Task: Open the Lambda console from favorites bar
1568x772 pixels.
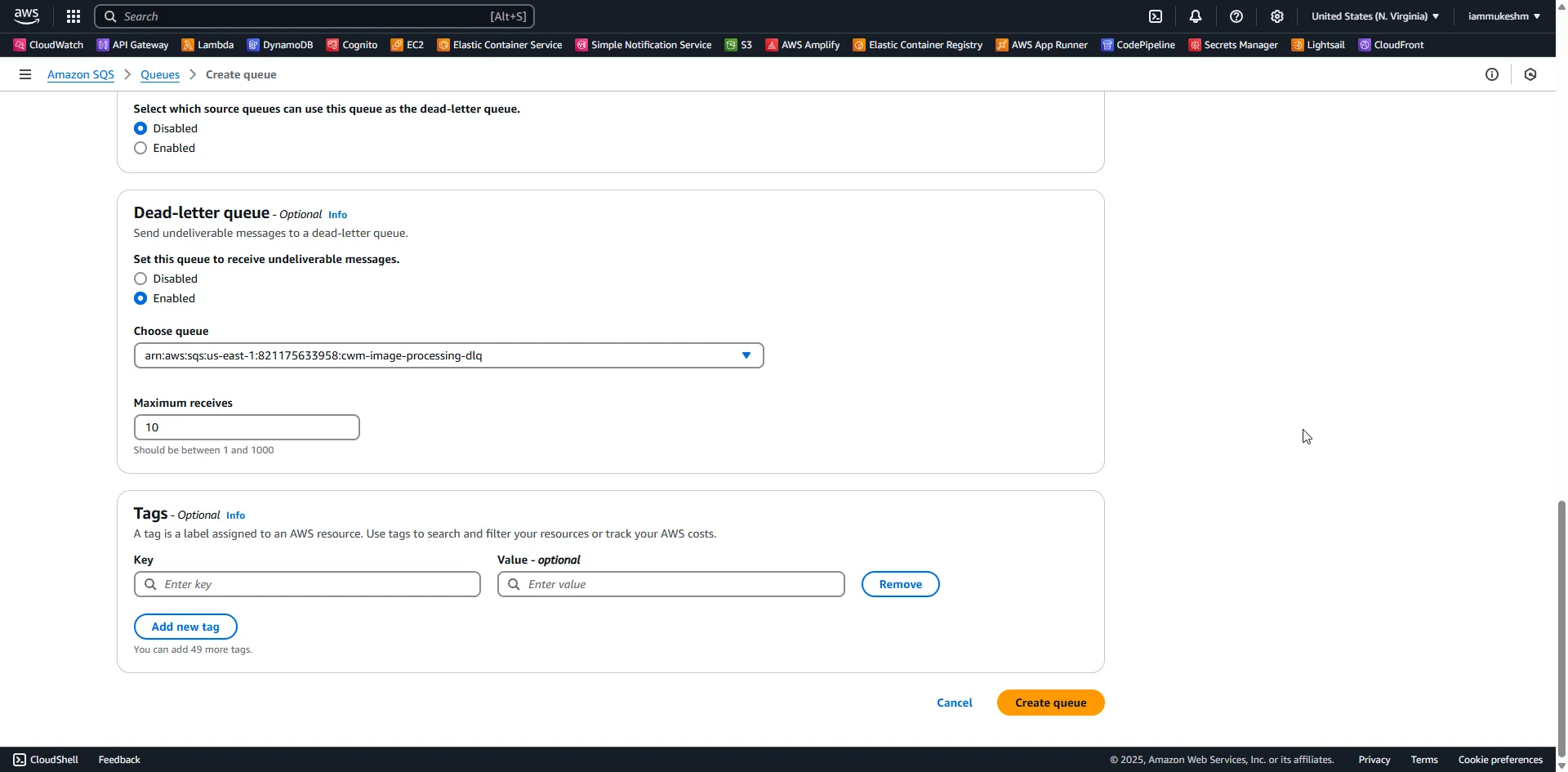Action: (215, 45)
